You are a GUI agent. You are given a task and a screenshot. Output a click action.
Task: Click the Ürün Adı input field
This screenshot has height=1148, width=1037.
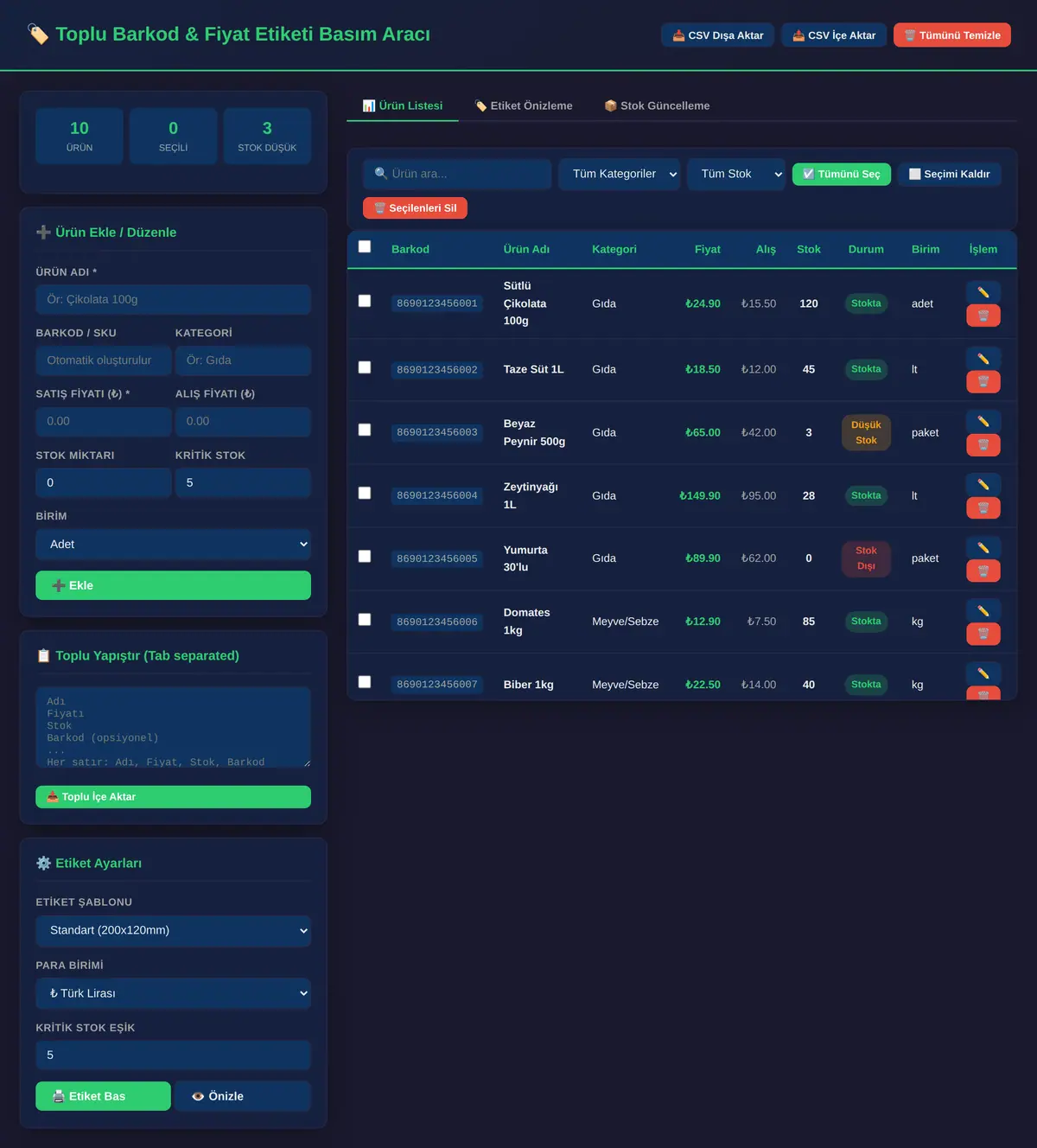(173, 299)
